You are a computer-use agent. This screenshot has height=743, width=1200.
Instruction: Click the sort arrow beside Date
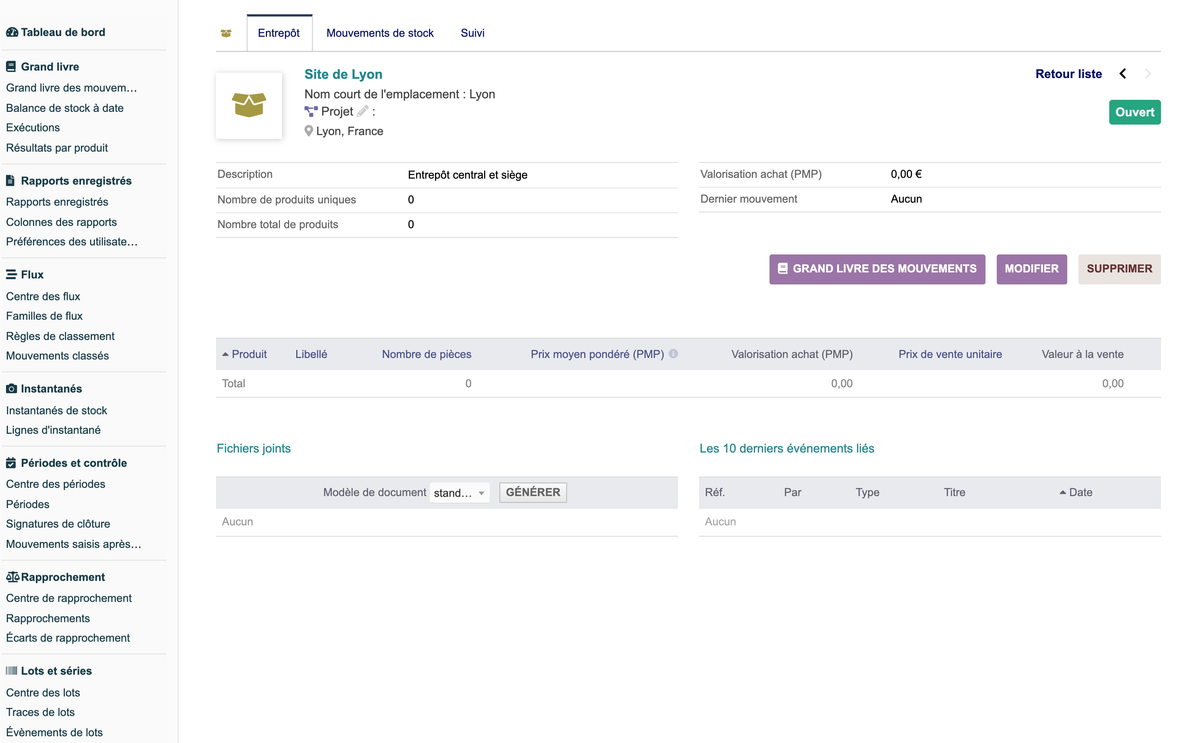pyautogui.click(x=1063, y=492)
